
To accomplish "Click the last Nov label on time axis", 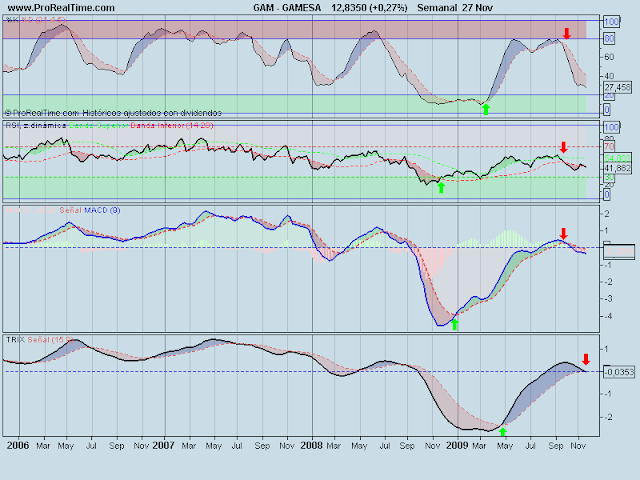I will click(578, 446).
